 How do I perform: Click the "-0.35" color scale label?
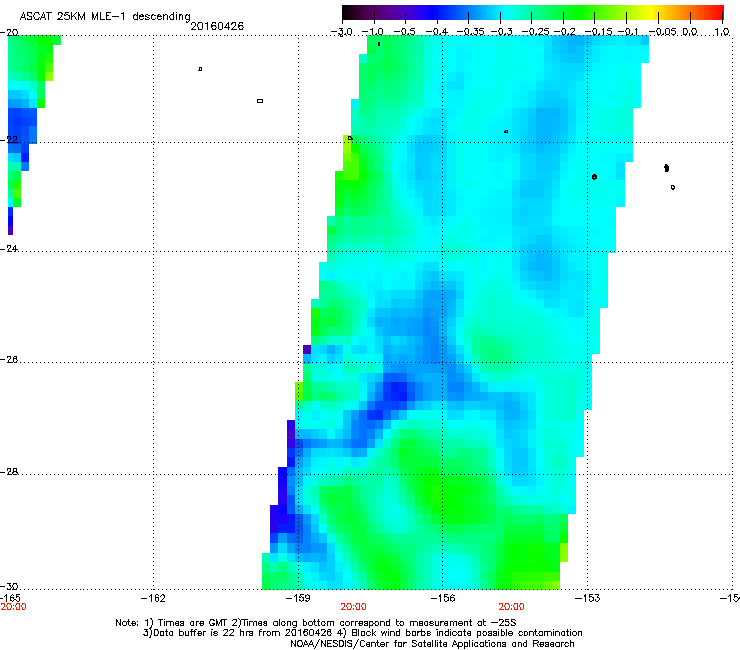point(471,32)
